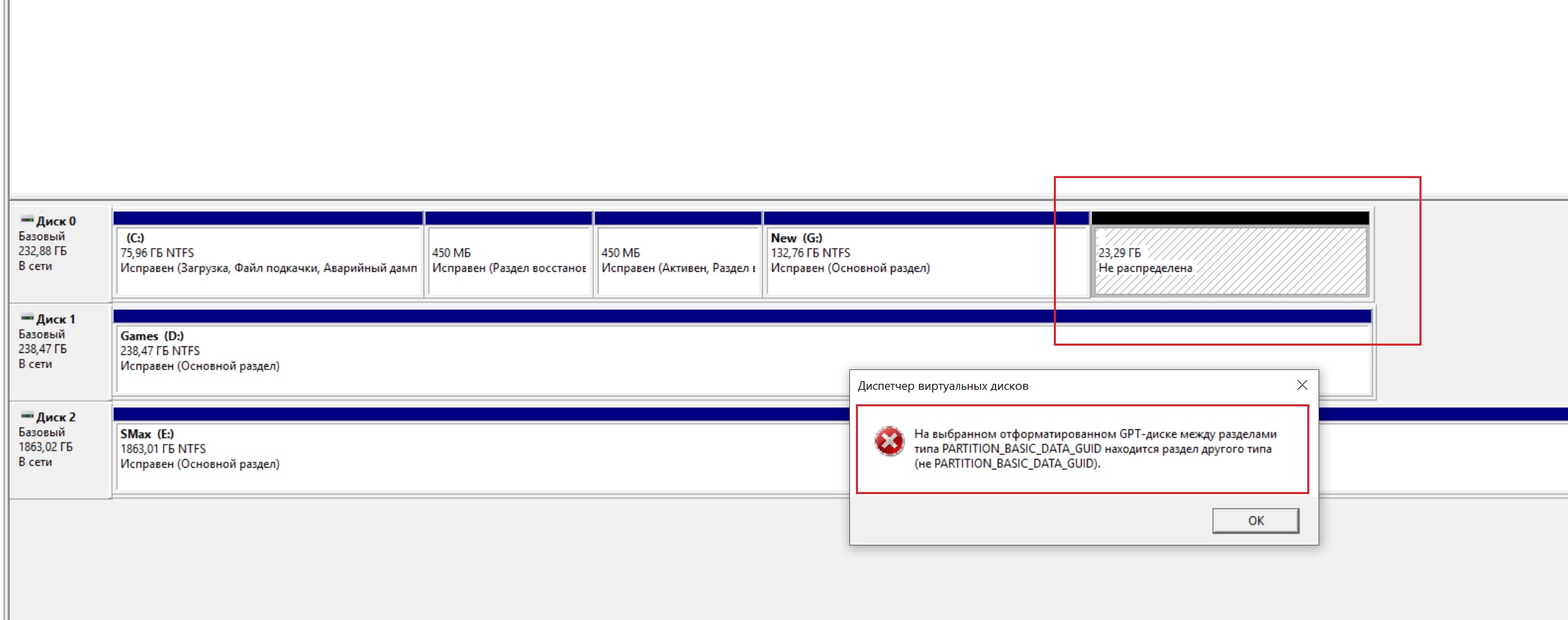
Task: Click the 1863,02 ГБ size of Диск 2
Action: pos(46,447)
